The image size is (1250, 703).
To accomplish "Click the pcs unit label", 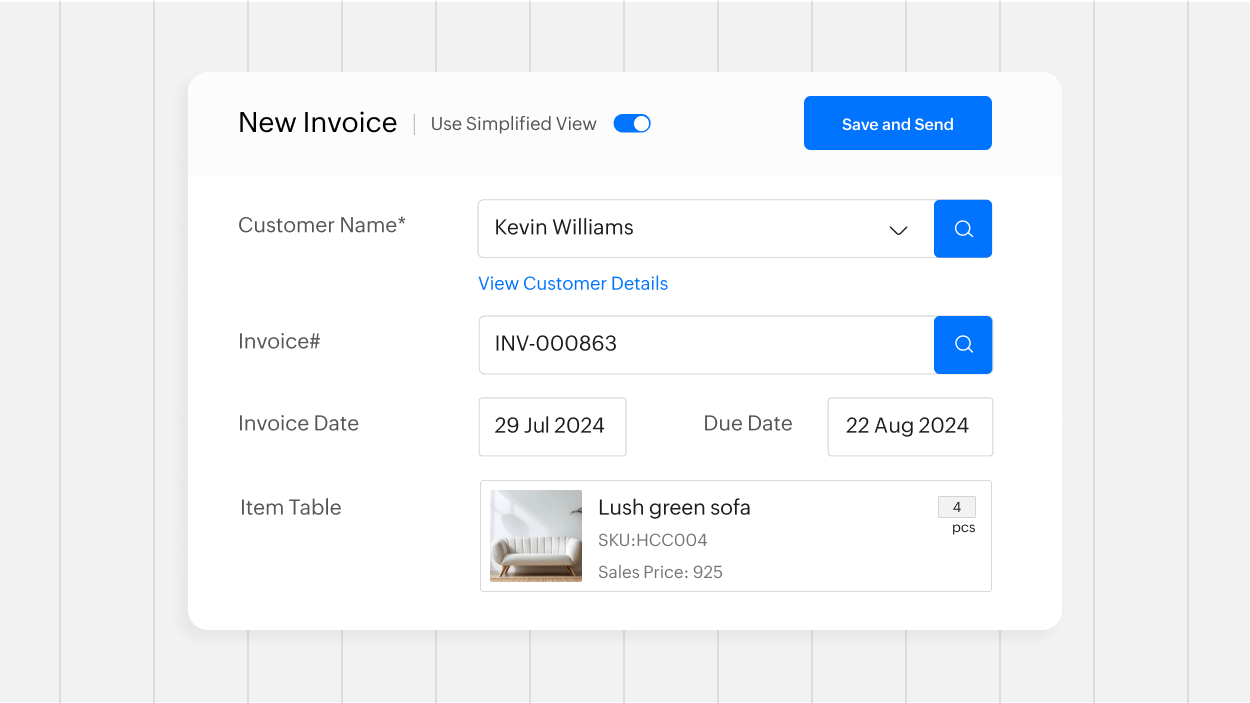I will [x=963, y=528].
